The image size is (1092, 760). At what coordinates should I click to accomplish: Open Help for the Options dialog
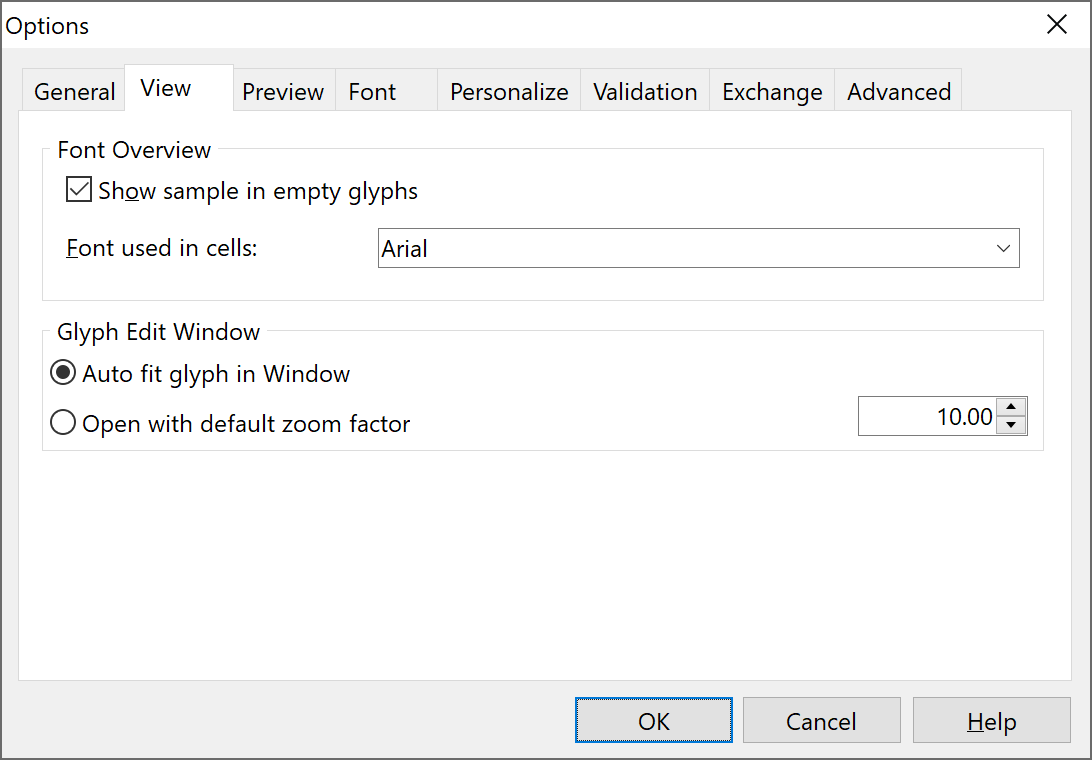pyautogui.click(x=992, y=720)
